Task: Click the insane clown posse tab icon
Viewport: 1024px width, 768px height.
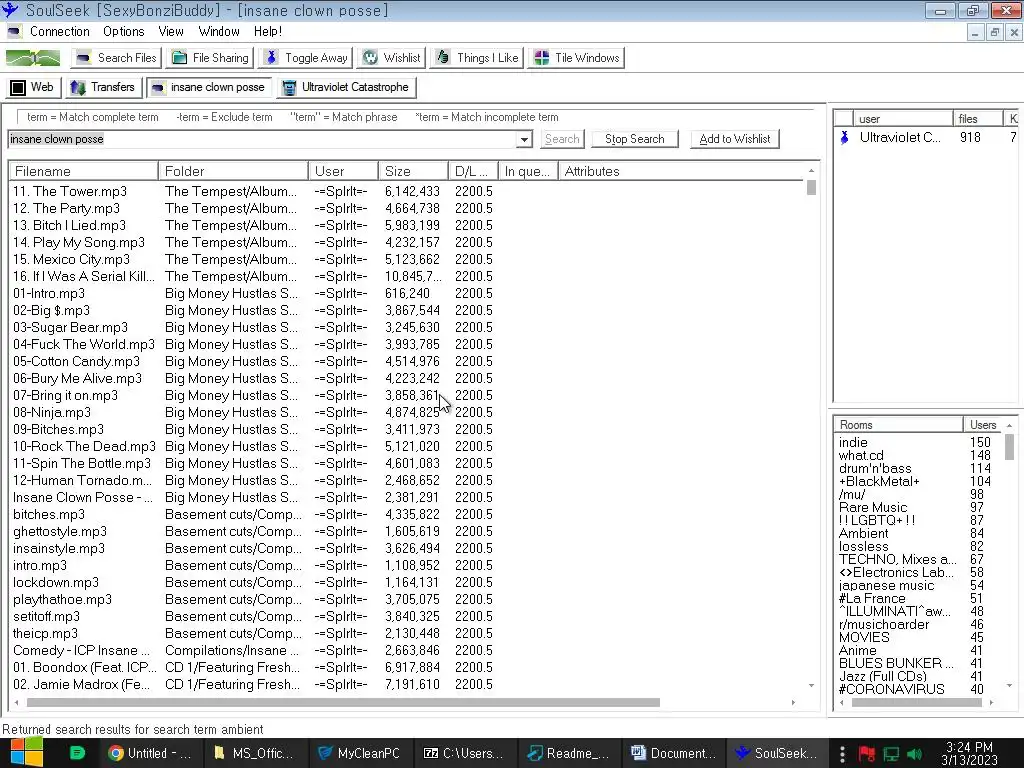Action: 157,88
